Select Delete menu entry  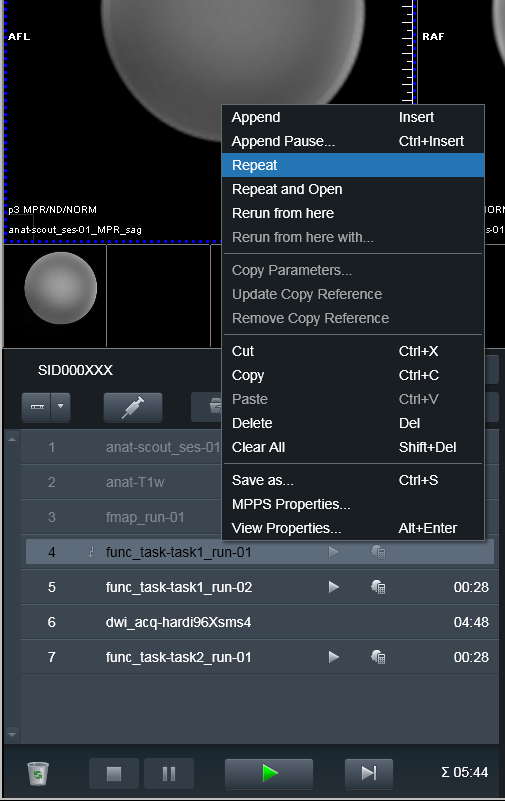(x=353, y=423)
